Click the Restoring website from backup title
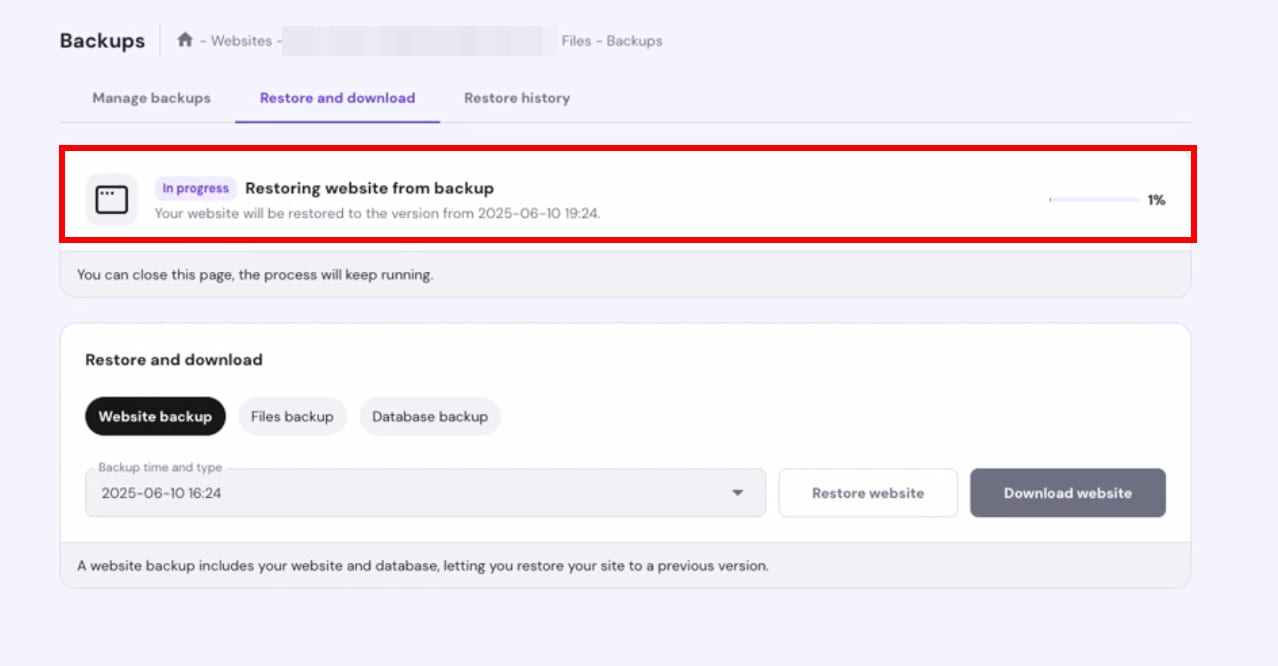Image resolution: width=1278 pixels, height=666 pixels. click(x=369, y=188)
